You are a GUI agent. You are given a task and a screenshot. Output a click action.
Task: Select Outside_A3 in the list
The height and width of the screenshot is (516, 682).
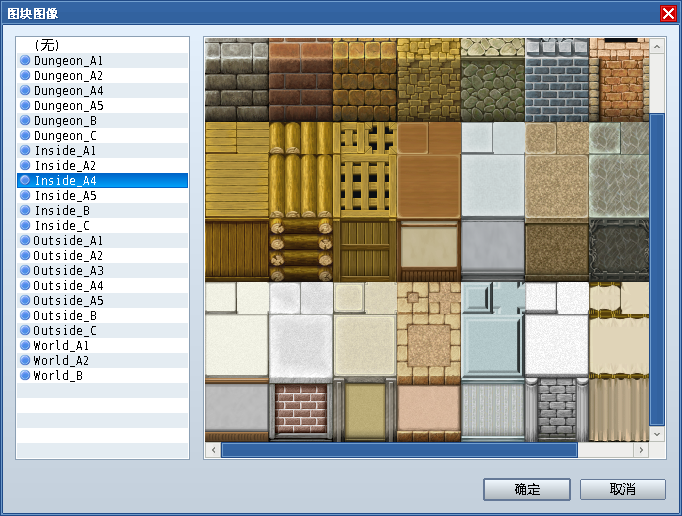pyautogui.click(x=103, y=271)
